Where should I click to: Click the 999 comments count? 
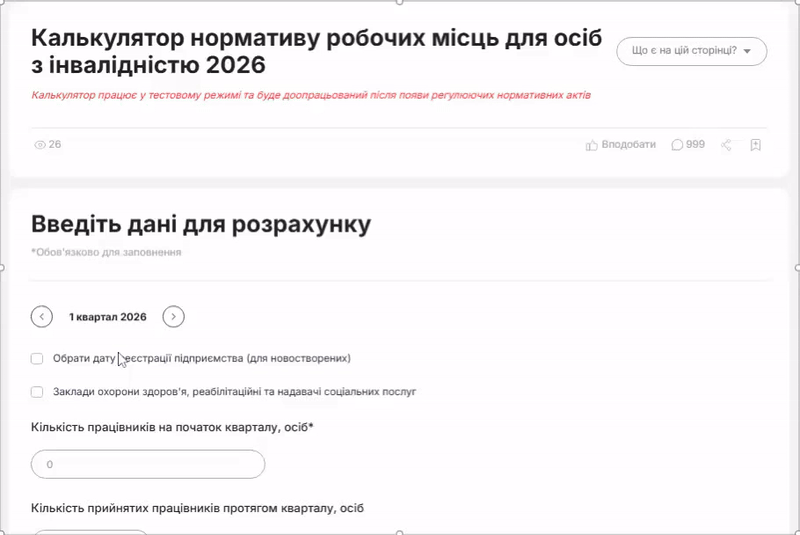695,145
